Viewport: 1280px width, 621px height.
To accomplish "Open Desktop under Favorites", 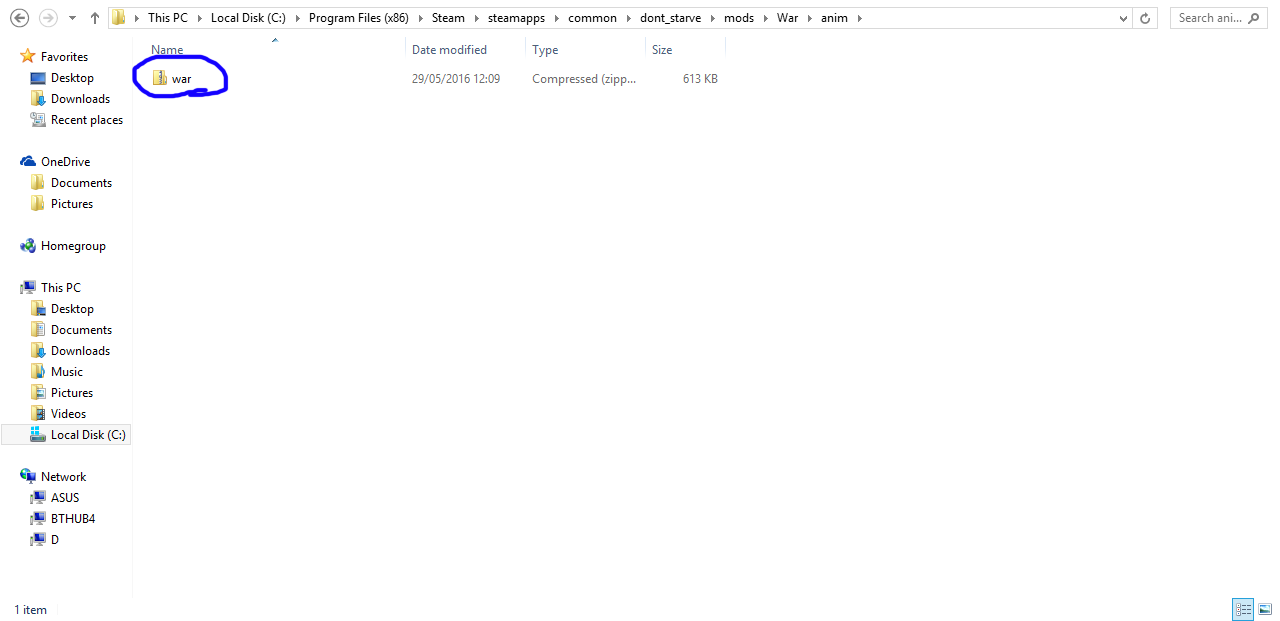I will coord(72,78).
